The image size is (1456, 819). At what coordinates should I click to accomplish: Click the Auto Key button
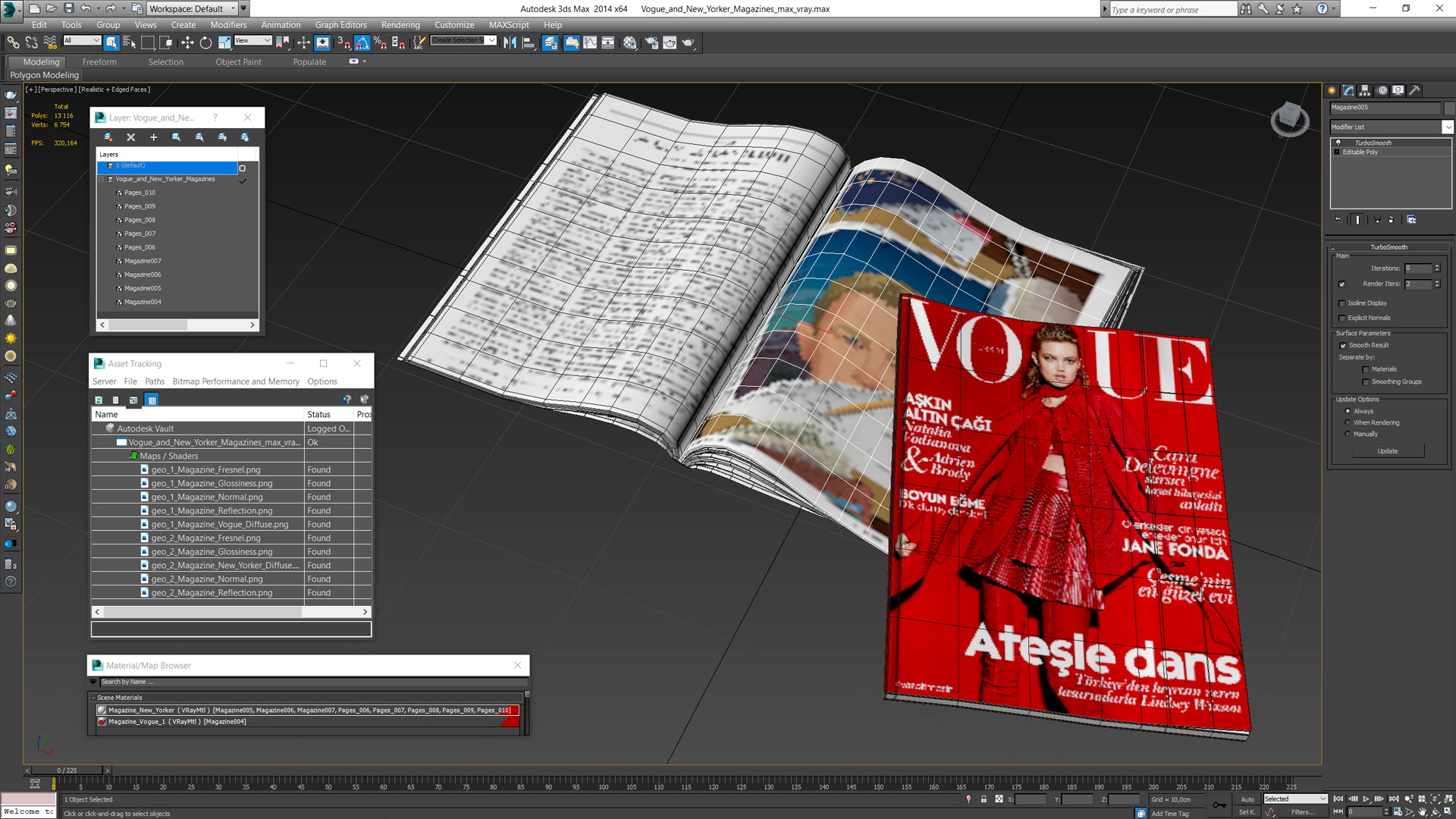click(1247, 799)
